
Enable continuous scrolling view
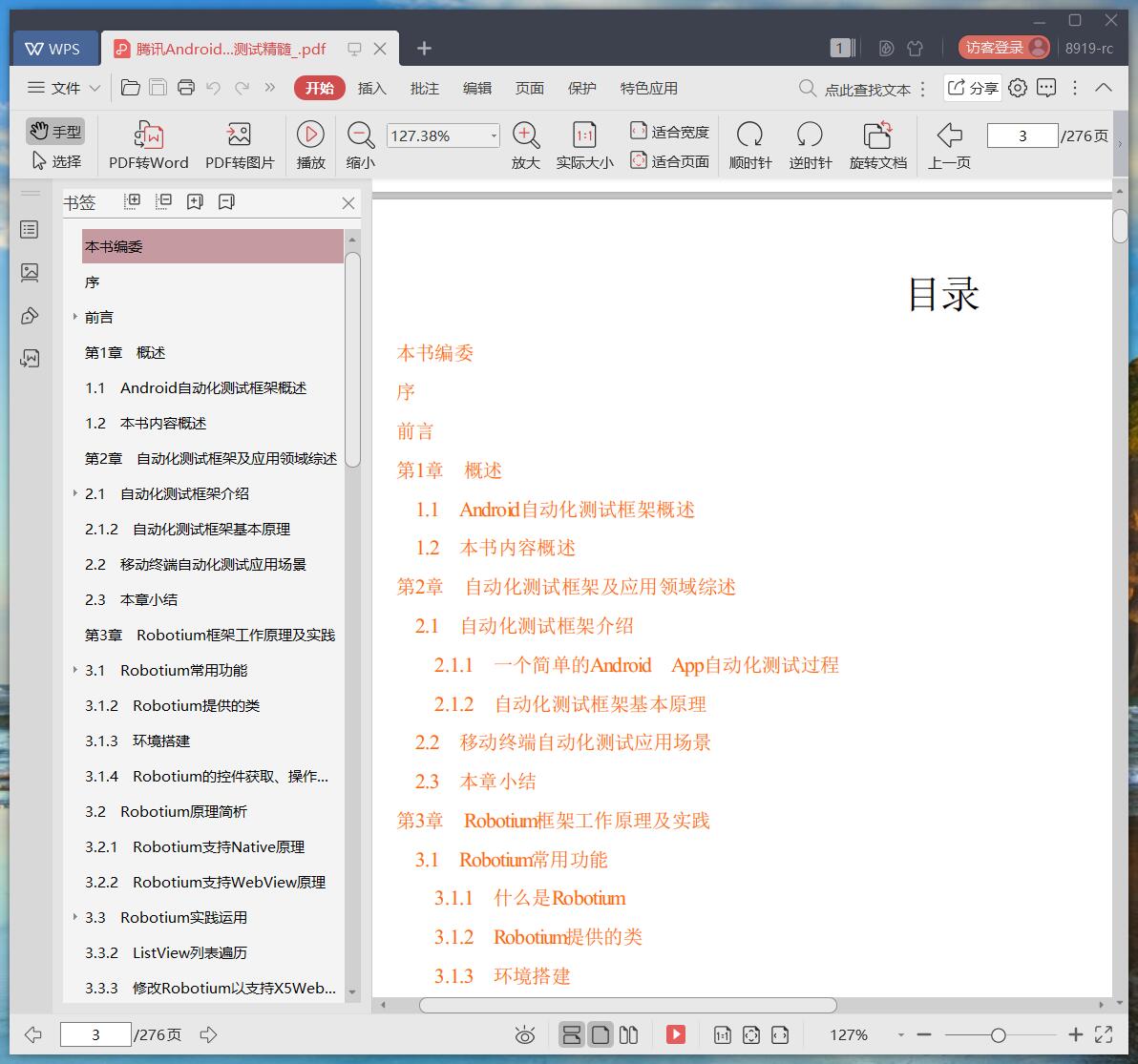[572, 1035]
